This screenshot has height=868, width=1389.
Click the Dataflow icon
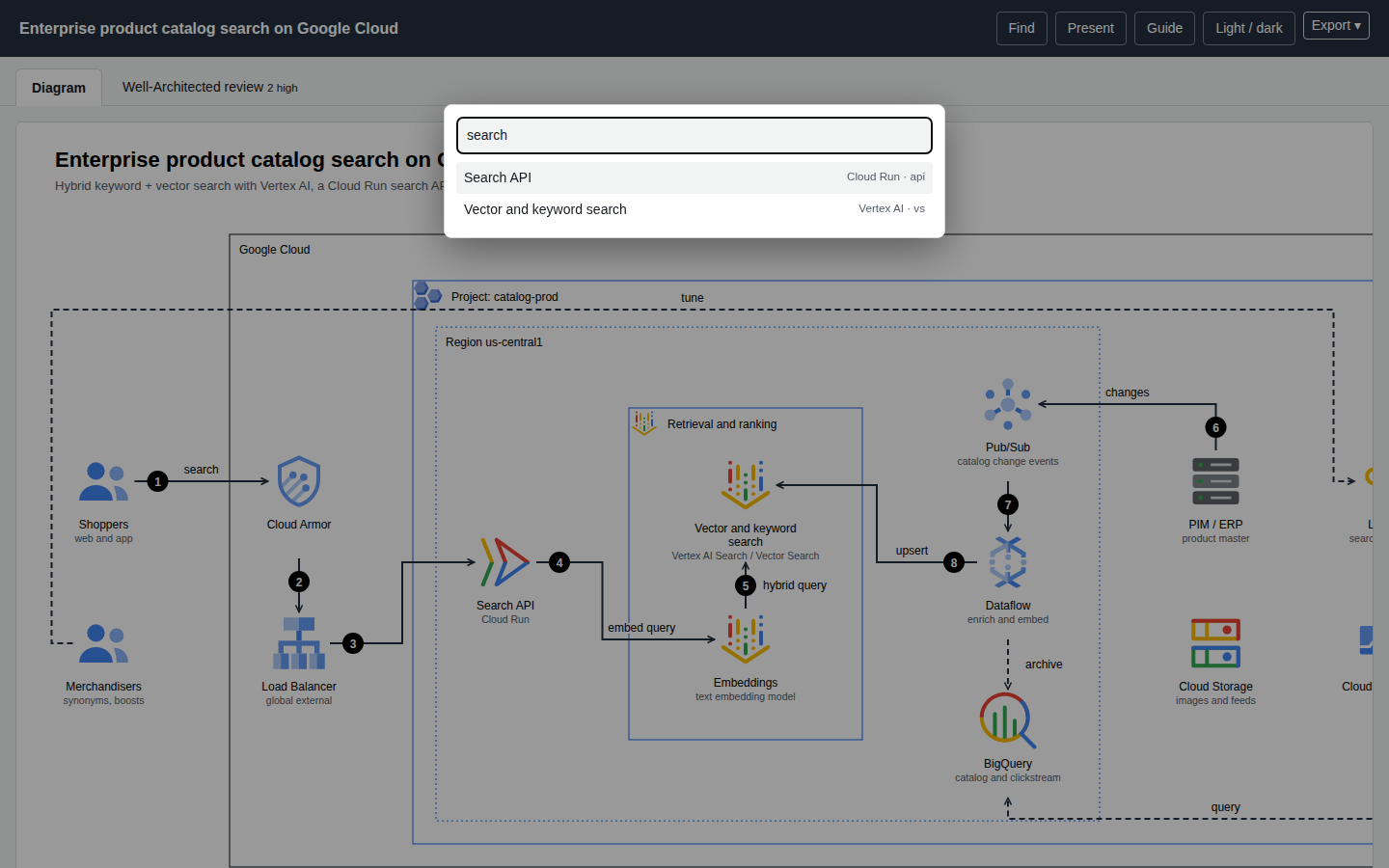(x=1008, y=562)
